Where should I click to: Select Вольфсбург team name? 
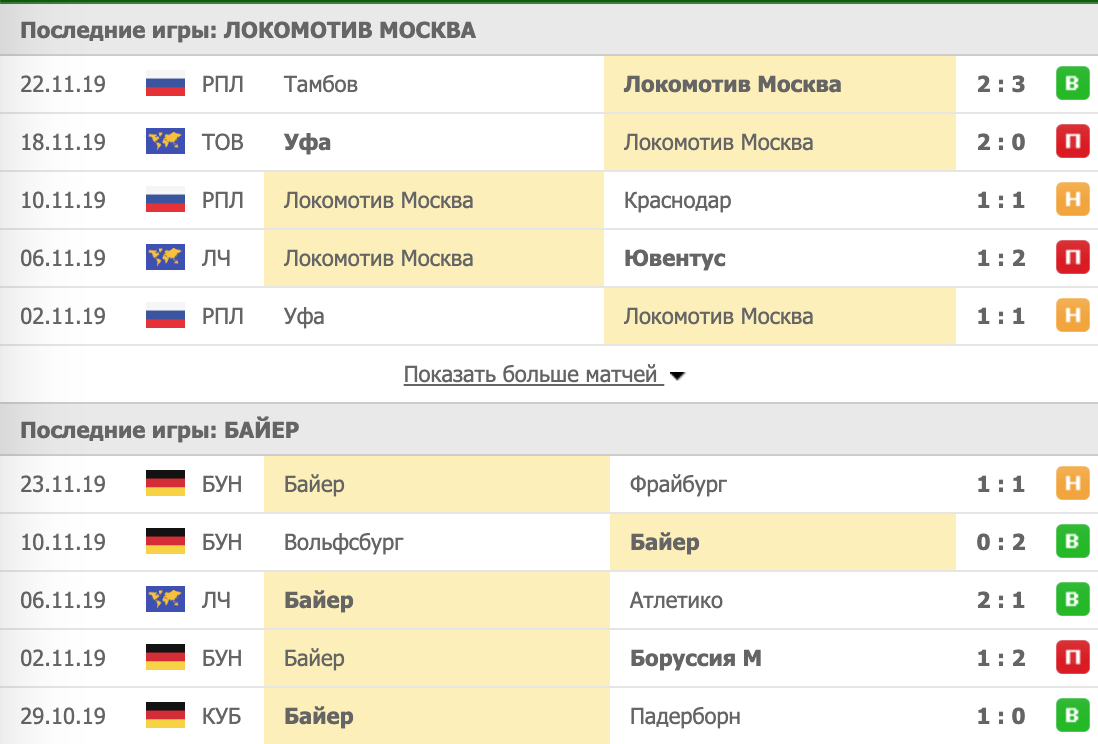click(x=343, y=542)
